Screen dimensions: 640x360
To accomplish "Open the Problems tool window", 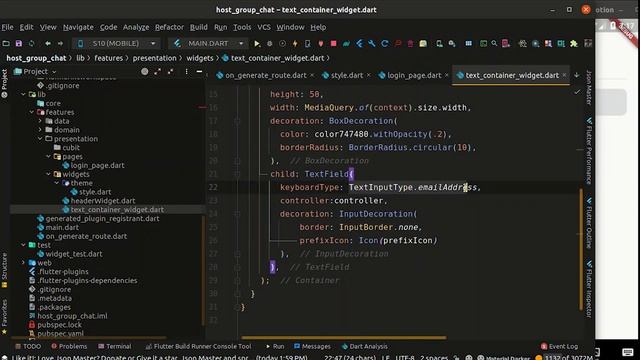I will (69, 346).
